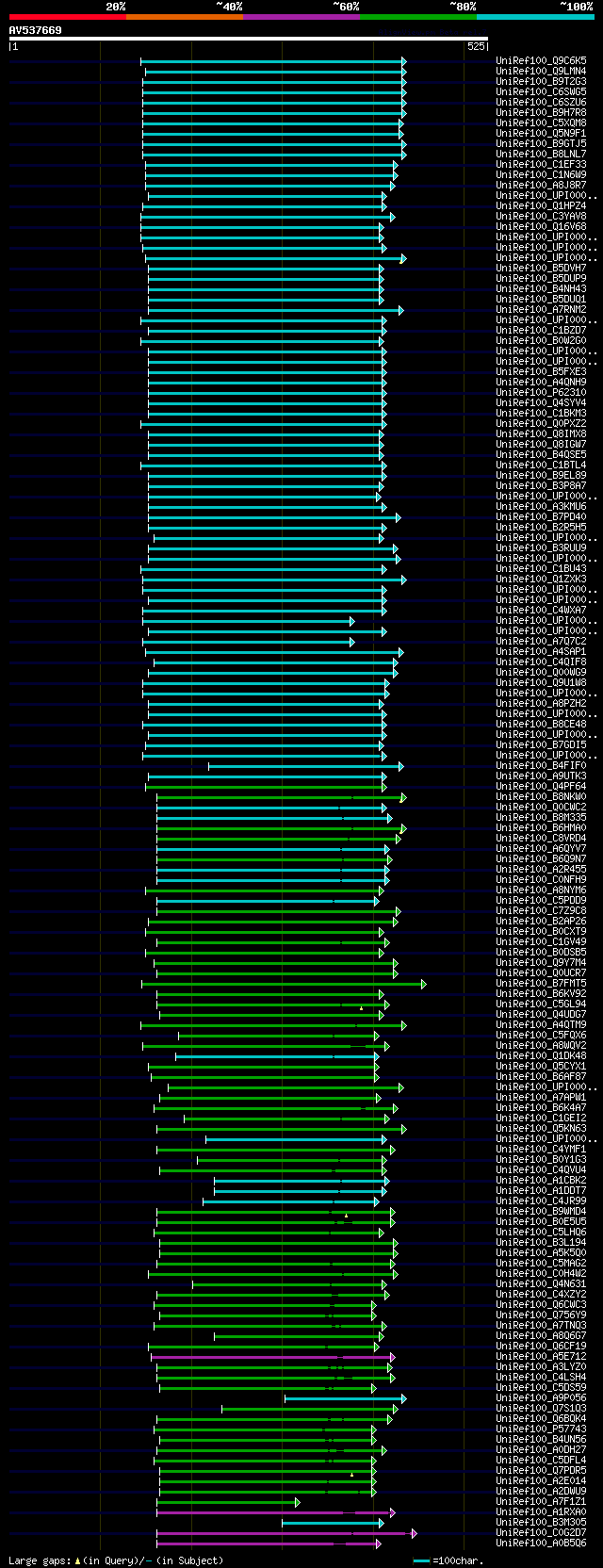
Task: Click the Large gaps legend text
Action: (x=117, y=1560)
